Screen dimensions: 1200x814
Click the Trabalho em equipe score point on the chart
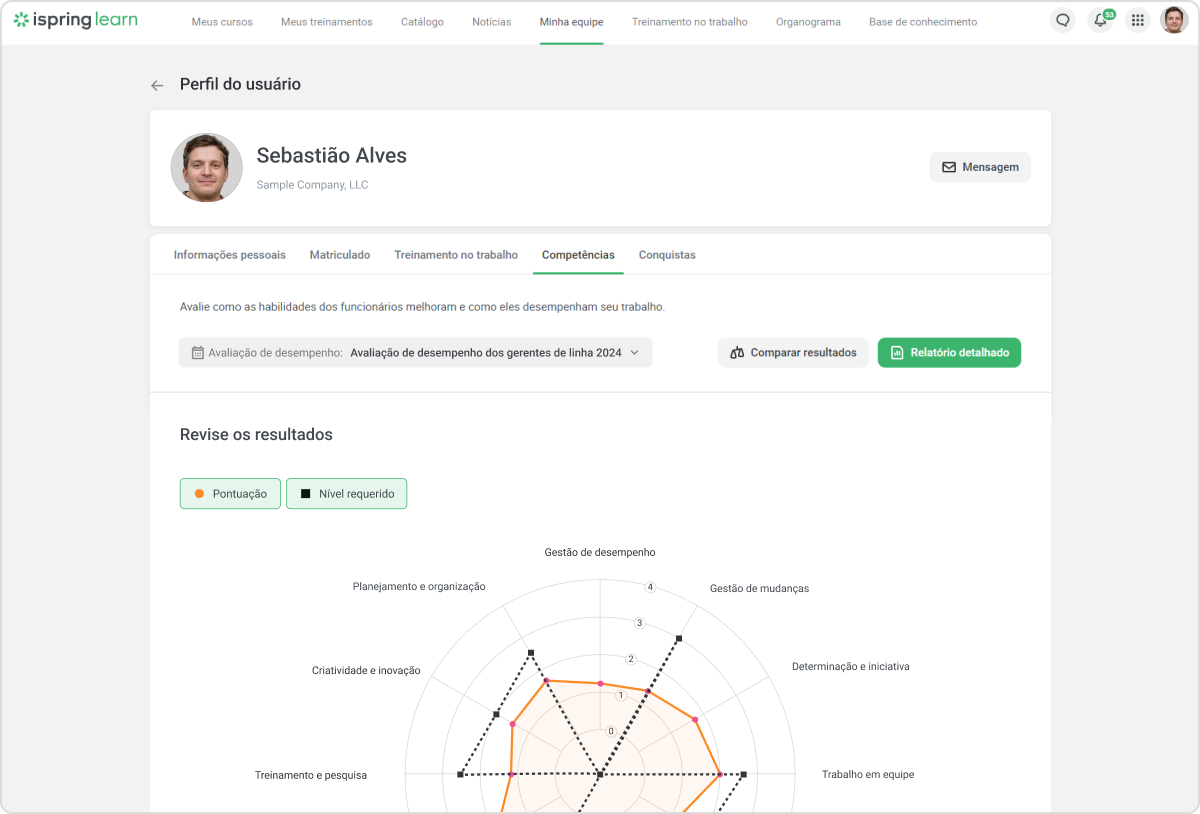[x=719, y=774]
